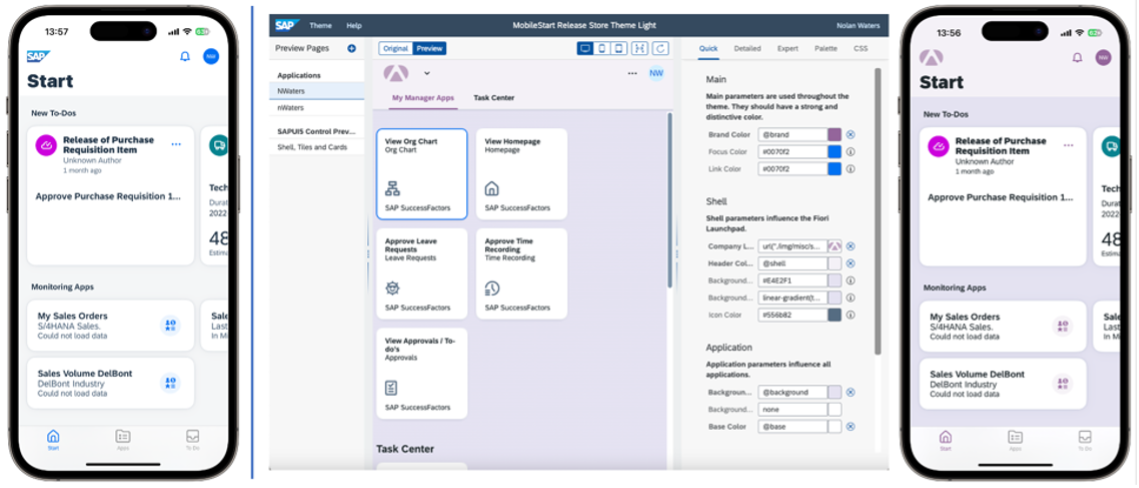Screen dimensions: 1139x488
Task: Select Preview view toggle
Action: (429, 49)
